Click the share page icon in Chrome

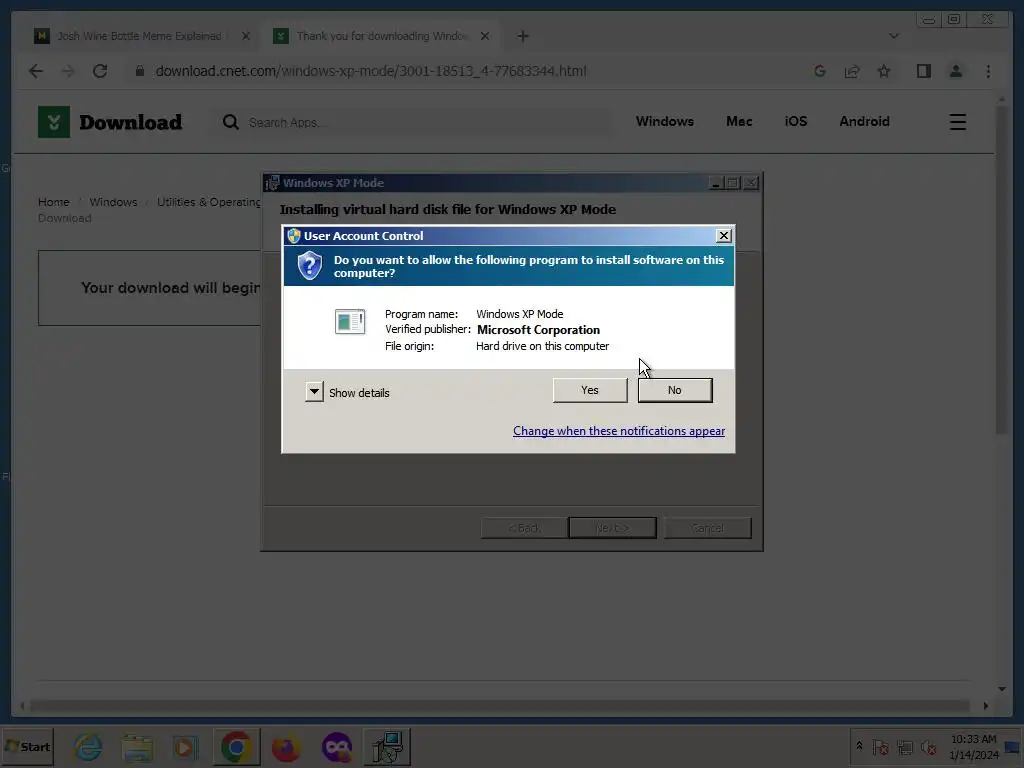tap(852, 71)
